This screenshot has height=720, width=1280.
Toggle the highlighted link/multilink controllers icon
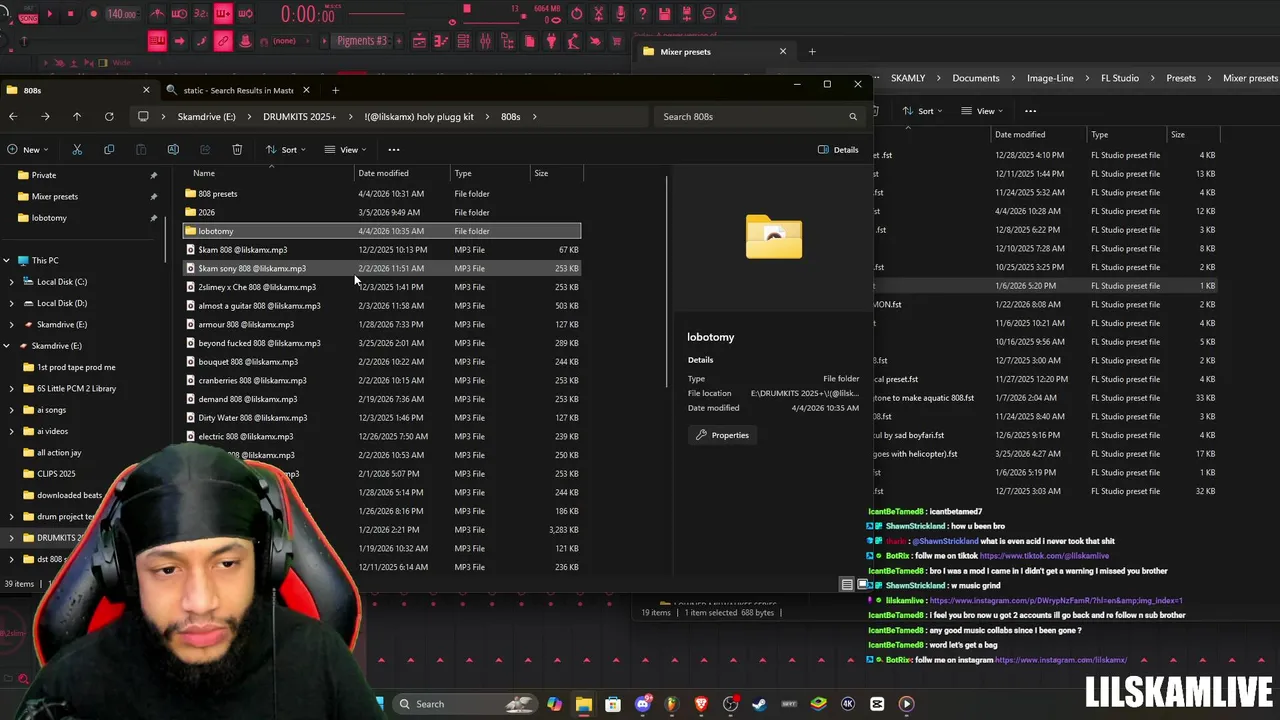point(223,41)
